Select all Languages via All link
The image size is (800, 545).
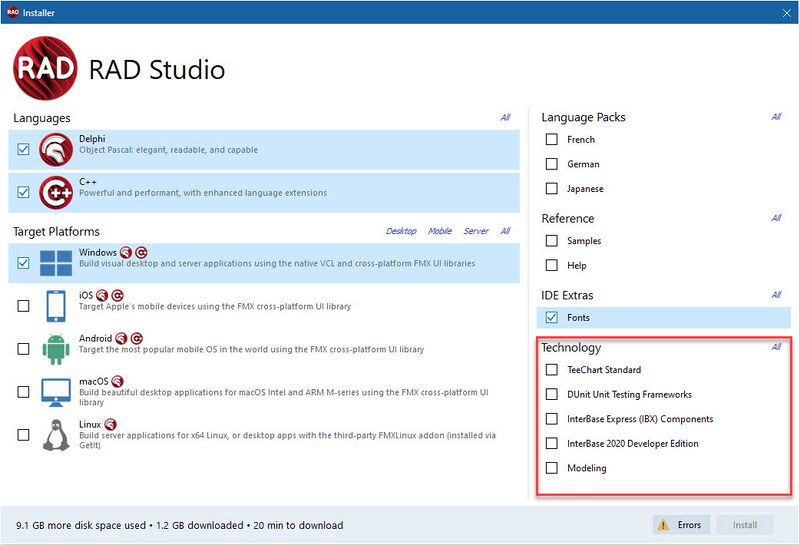(505, 117)
